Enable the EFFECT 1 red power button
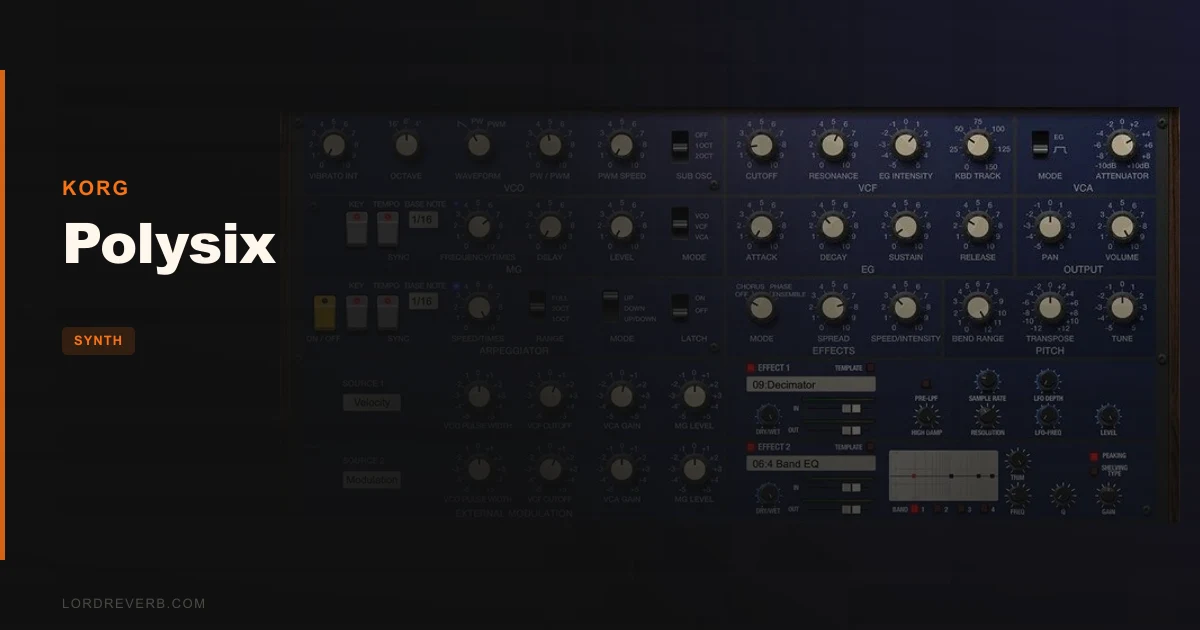 coord(751,368)
